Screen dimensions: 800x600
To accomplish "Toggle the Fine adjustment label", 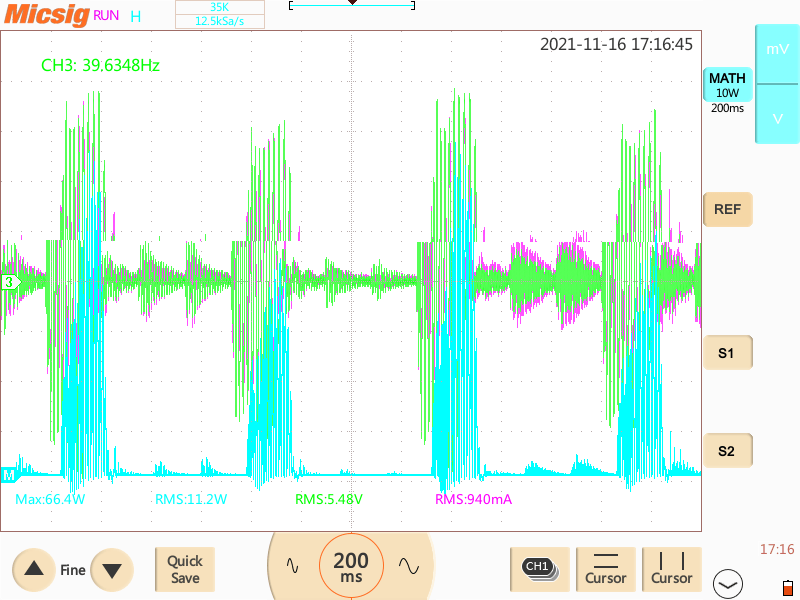I will pyautogui.click(x=73, y=570).
